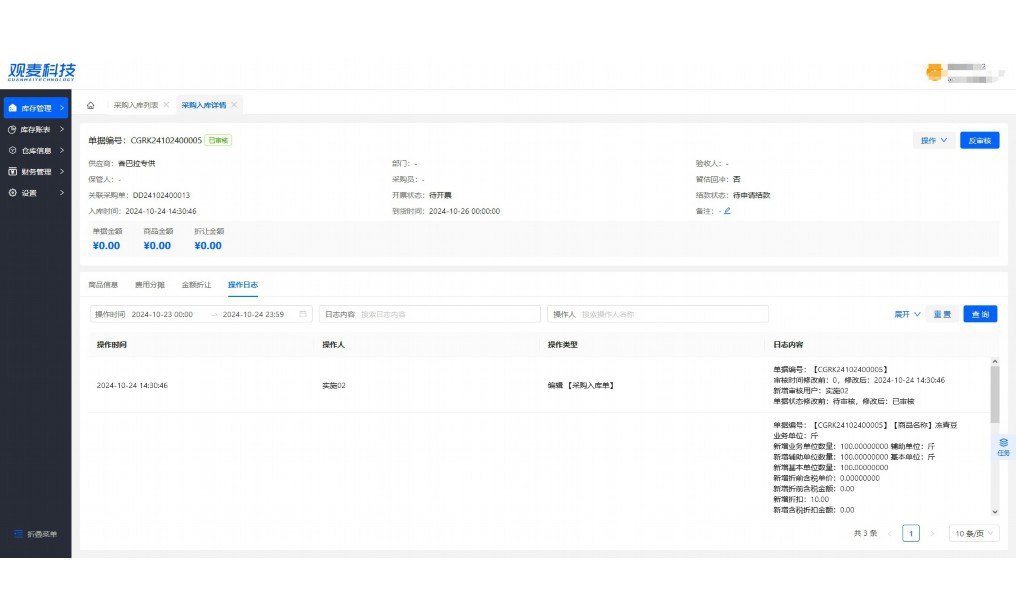Click the 折叠菜单 collapse menu icon

point(18,534)
